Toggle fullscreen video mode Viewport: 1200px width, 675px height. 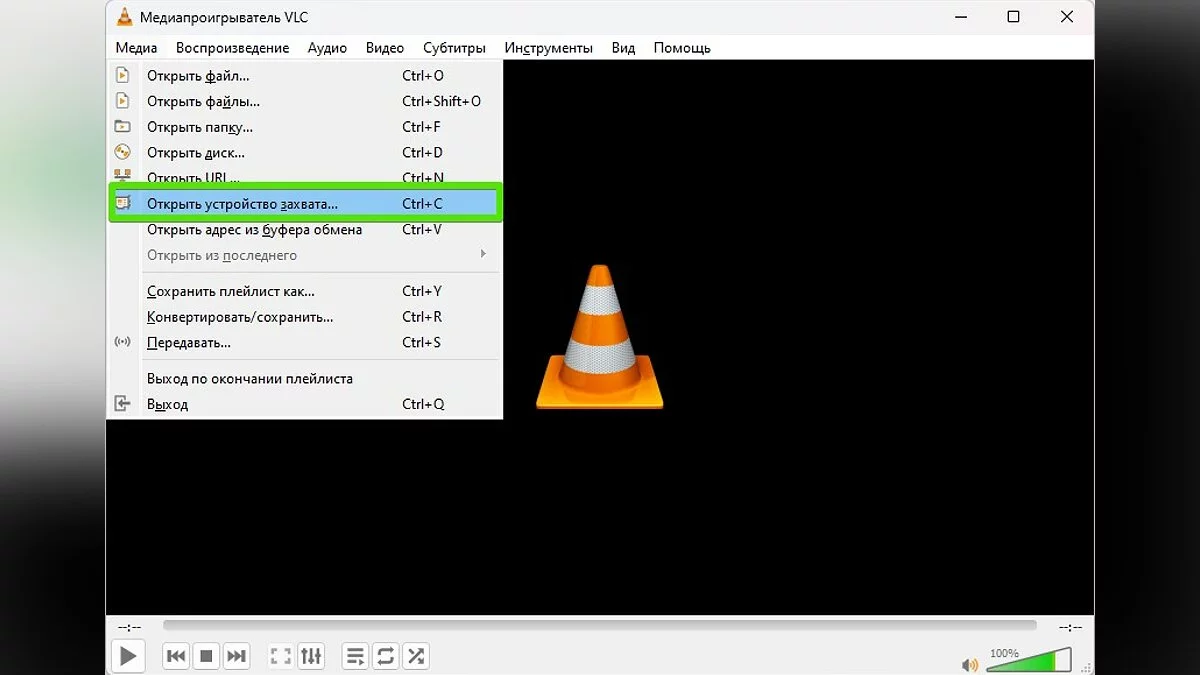coord(281,656)
